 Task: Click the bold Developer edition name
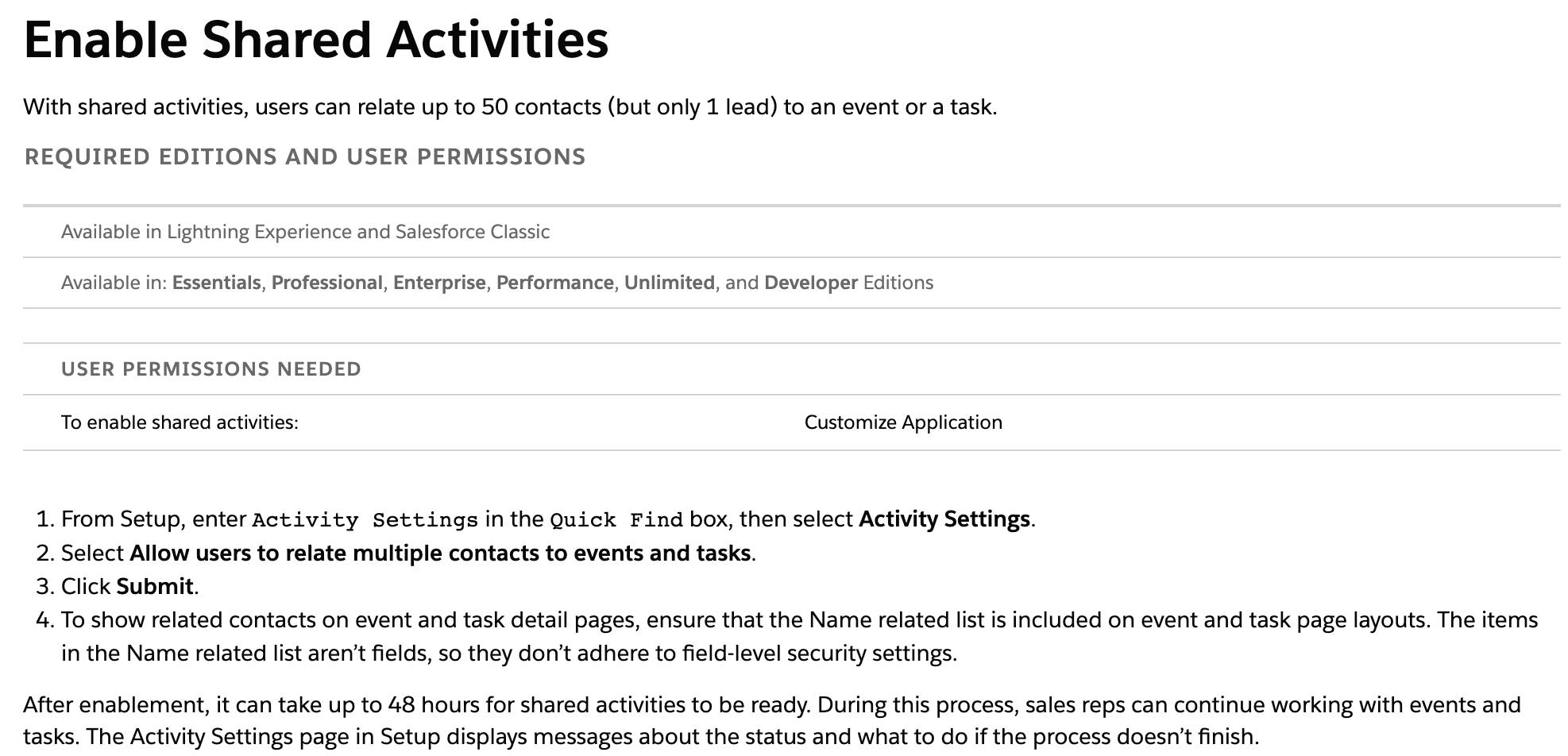point(810,283)
